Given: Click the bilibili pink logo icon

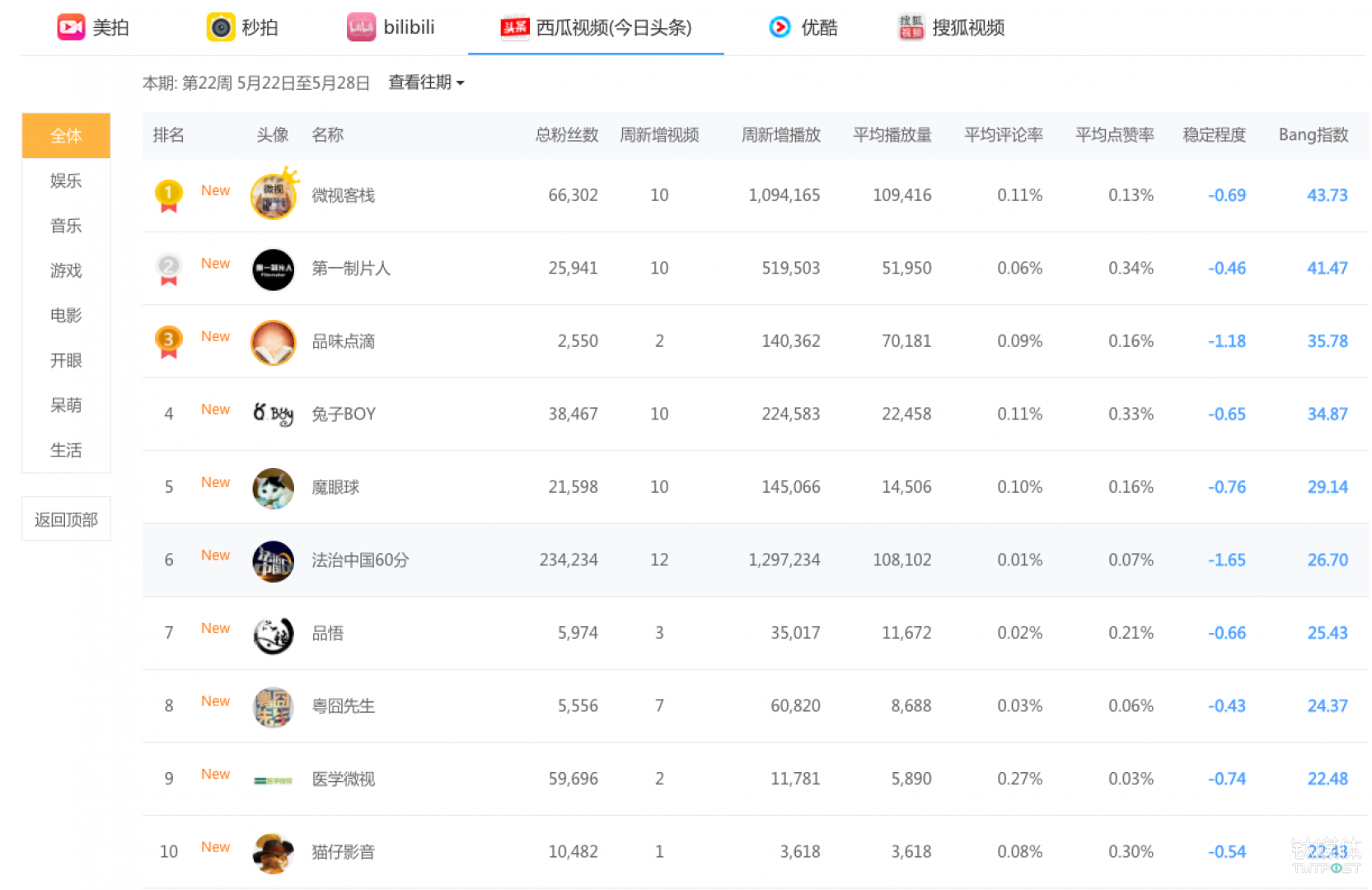Looking at the screenshot, I should coord(361,27).
